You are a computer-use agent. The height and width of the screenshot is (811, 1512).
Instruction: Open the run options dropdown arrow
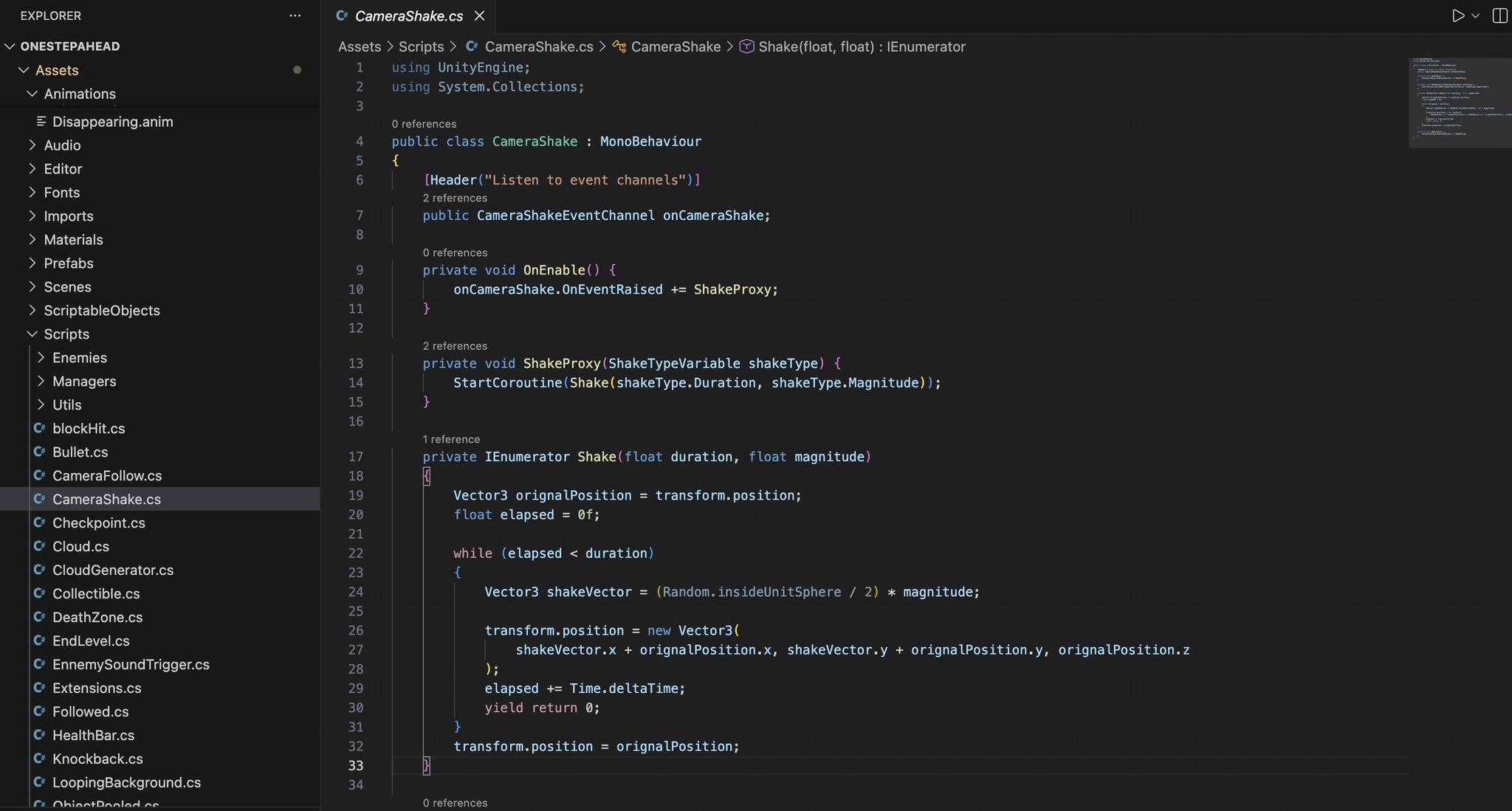(1476, 15)
